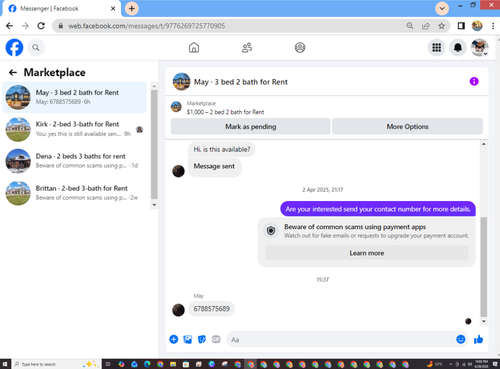The height and width of the screenshot is (369, 500).
Task: Open the $1,000 – 2 bed 2 bath listing link
Action: click(225, 112)
